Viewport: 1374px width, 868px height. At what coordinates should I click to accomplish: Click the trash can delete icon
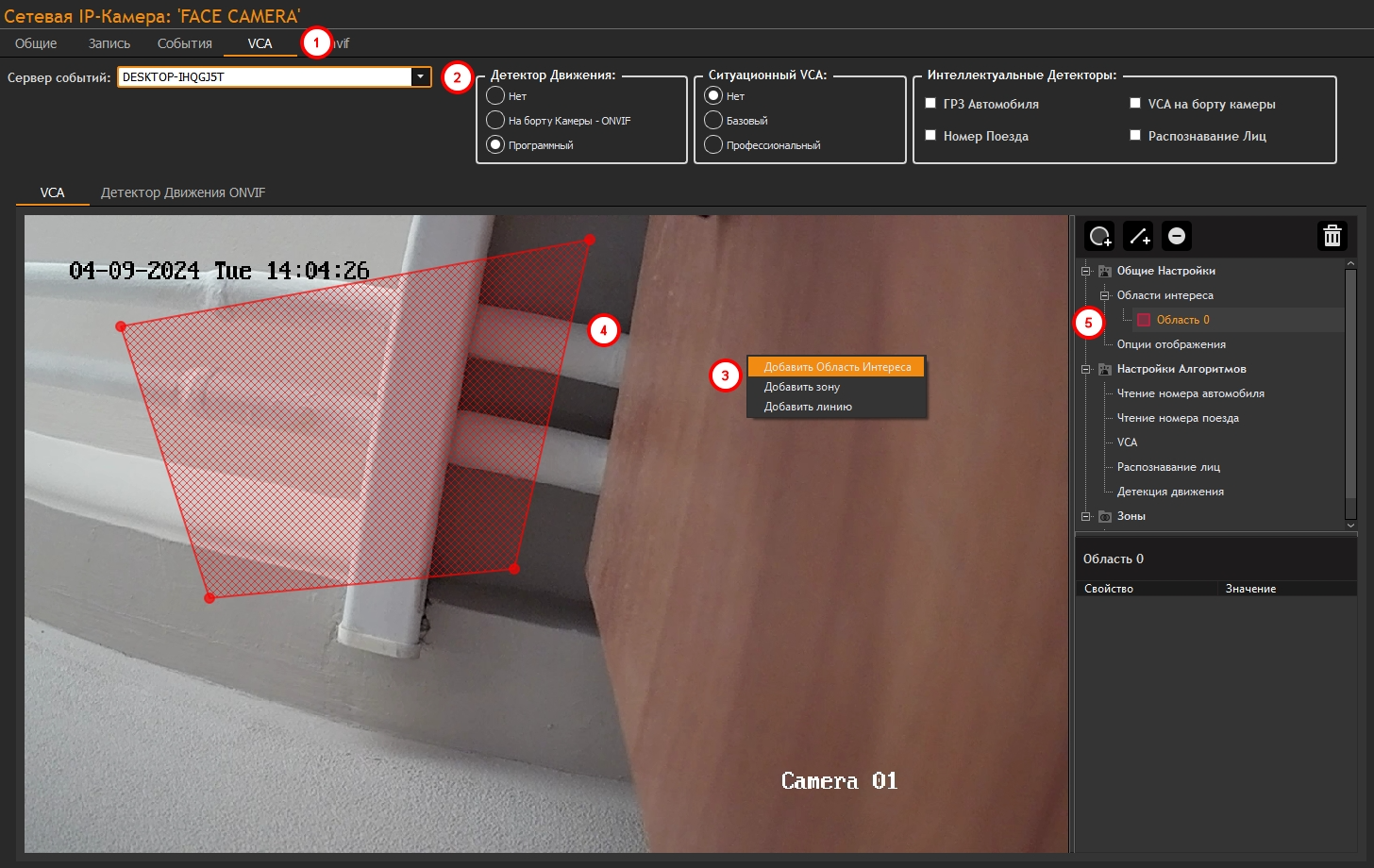tap(1332, 236)
